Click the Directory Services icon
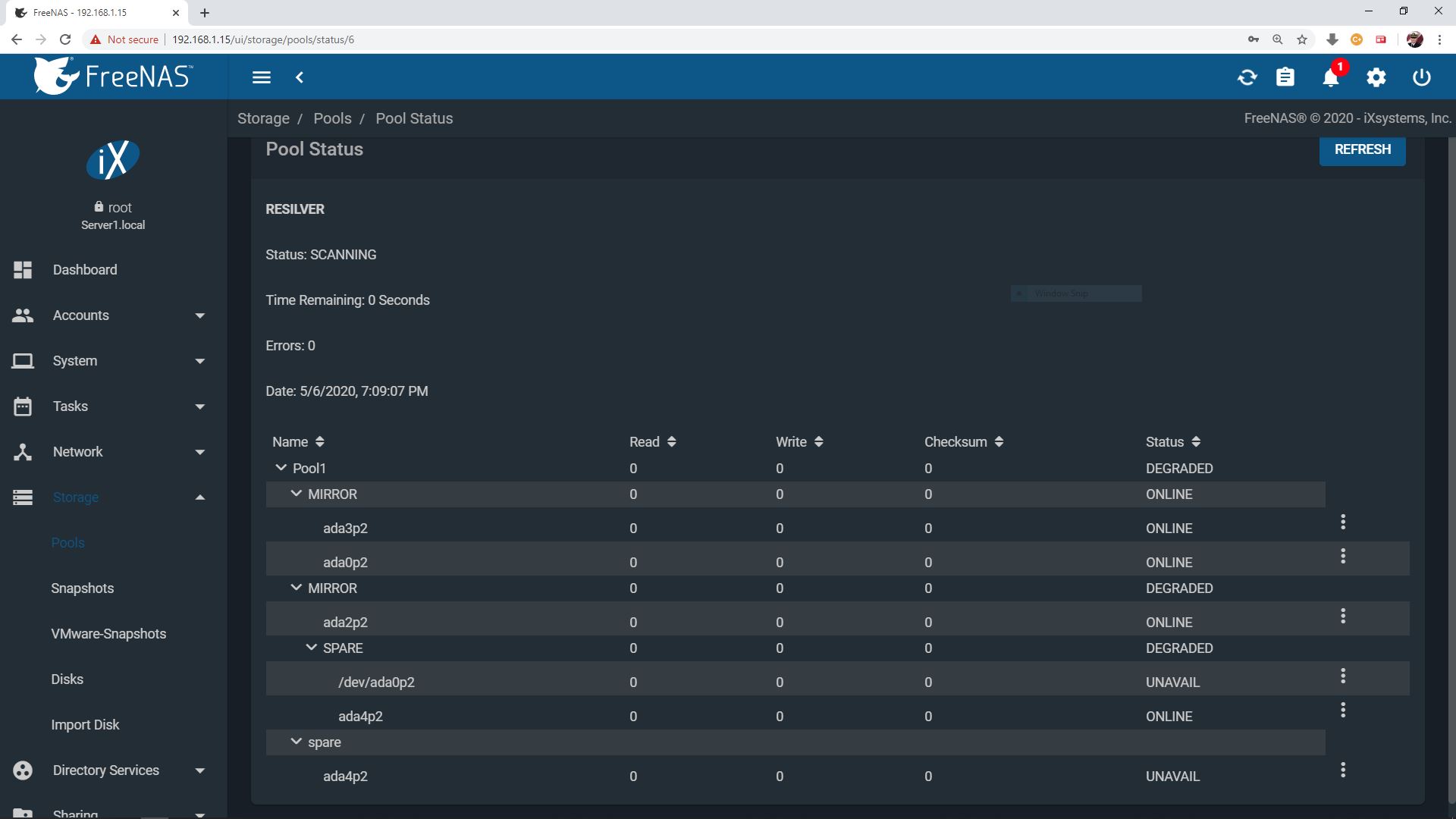The image size is (1456, 819). coord(23,770)
